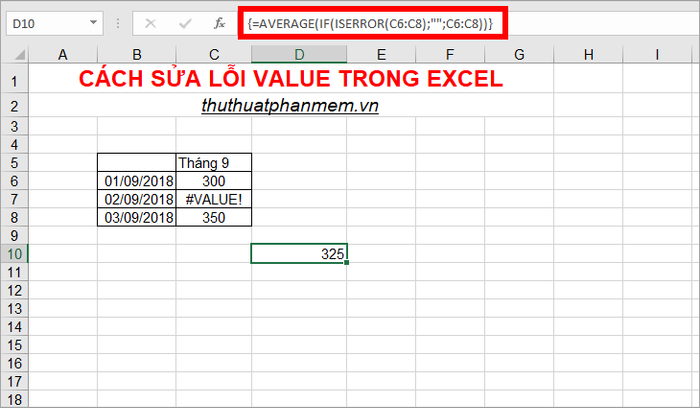
Task: Select column B header
Action: 137,54
